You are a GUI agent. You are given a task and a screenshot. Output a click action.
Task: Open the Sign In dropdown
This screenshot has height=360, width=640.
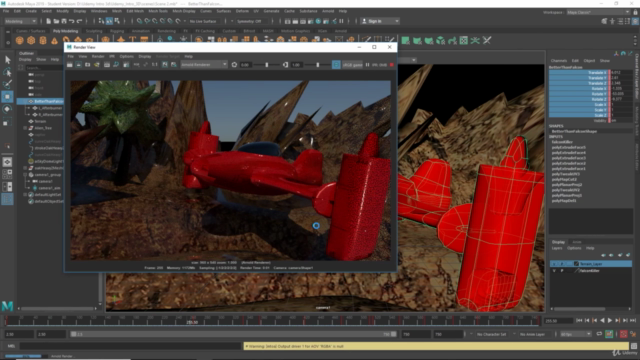tap(380, 21)
